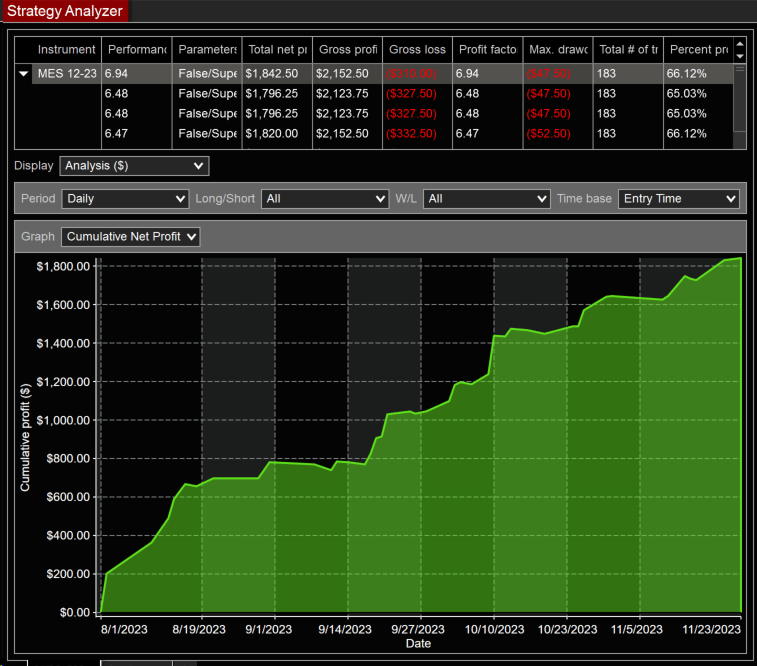Click the Max. drawdown column header

coord(557,50)
